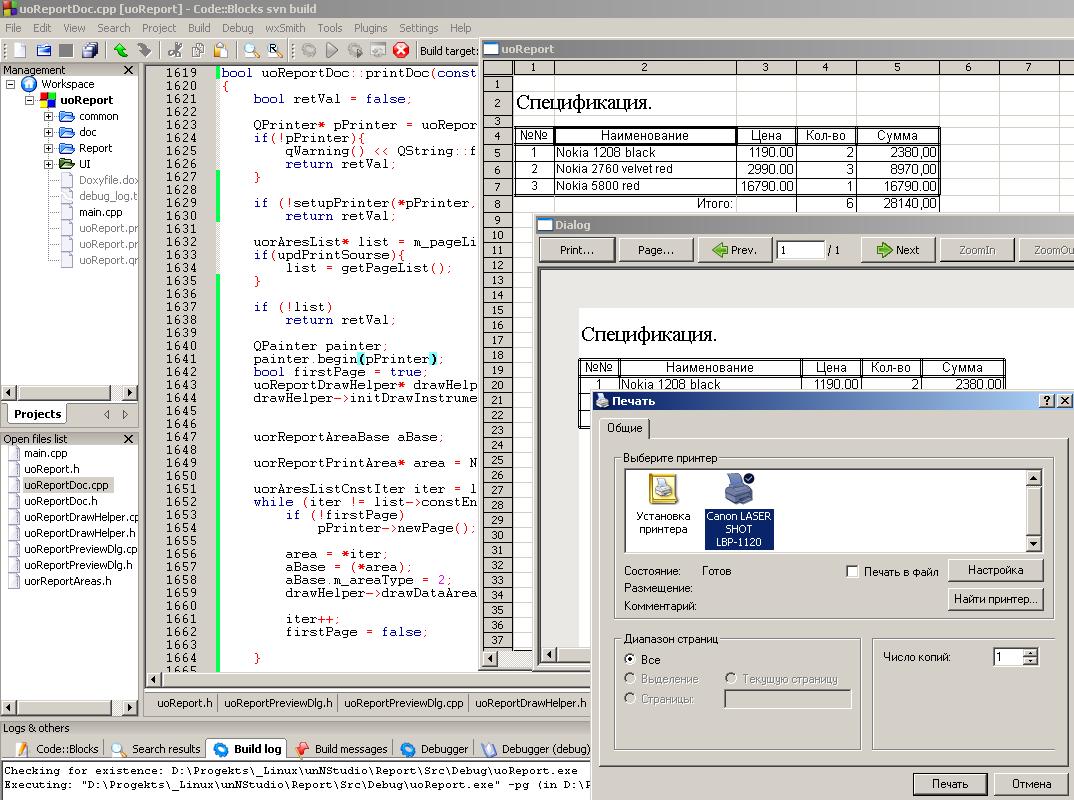
Task: Click the page number field in Dialog
Action: point(799,250)
